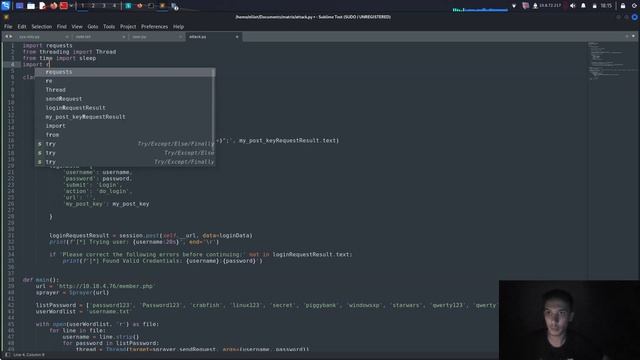Image resolution: width=640 pixels, height=360 pixels.
Task: Launch Firefox from the top panel
Action: [x=53, y=6]
